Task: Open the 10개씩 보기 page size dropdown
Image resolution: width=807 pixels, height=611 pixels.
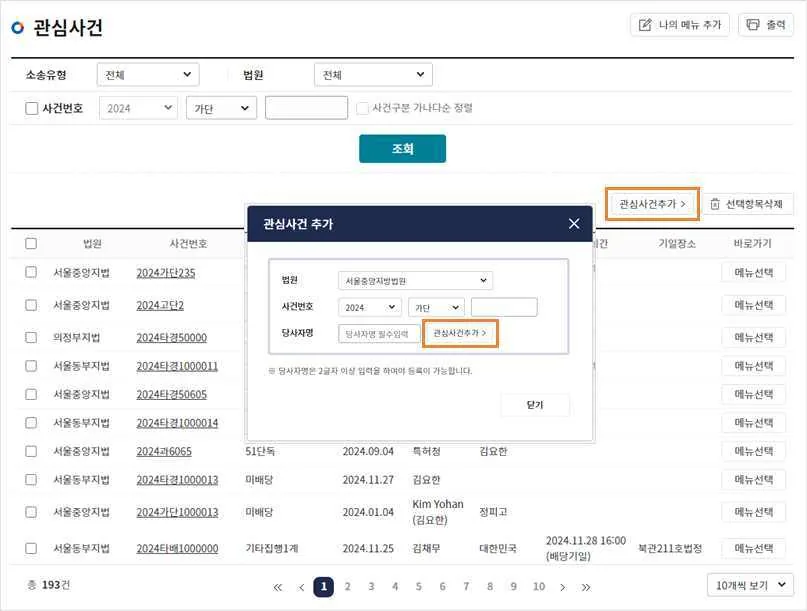Action: tap(750, 585)
